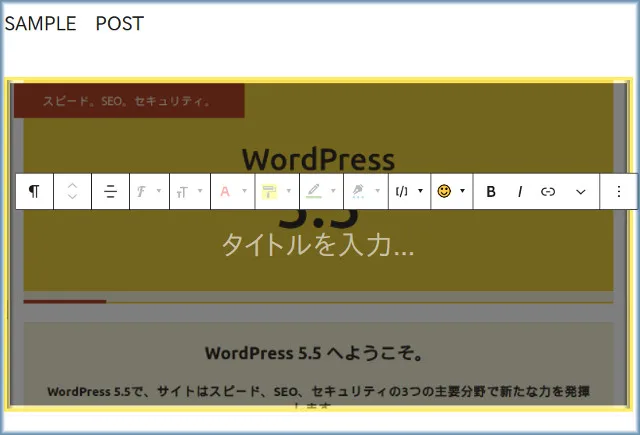Click the SAMPLE POST title
The height and width of the screenshot is (435, 640).
pyautogui.click(x=74, y=23)
